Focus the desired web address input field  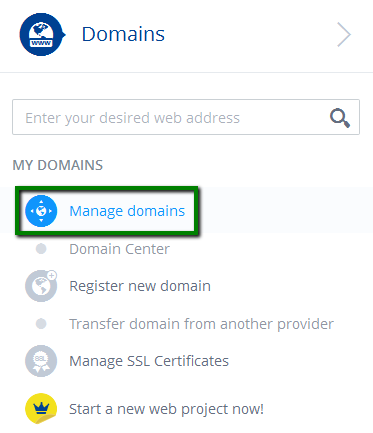(x=186, y=117)
